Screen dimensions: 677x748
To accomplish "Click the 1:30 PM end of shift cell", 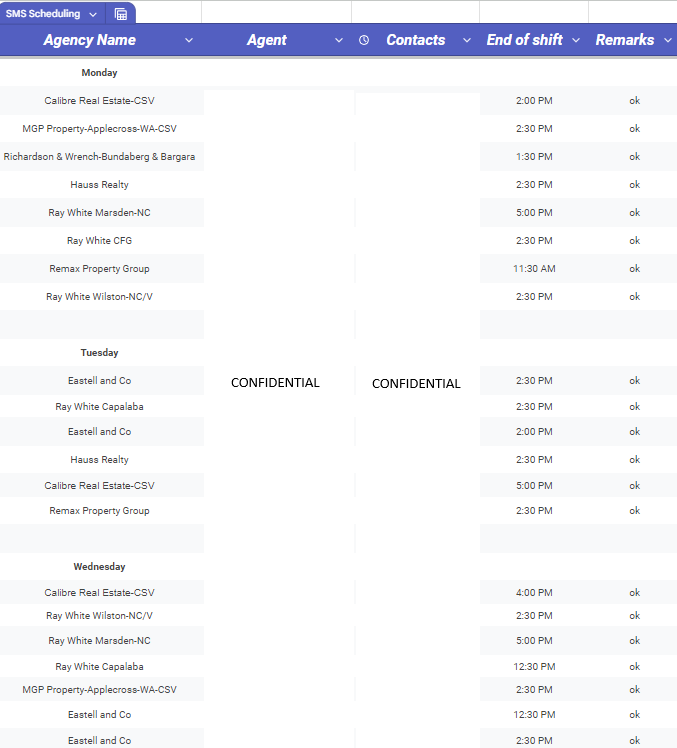I will click(534, 156).
